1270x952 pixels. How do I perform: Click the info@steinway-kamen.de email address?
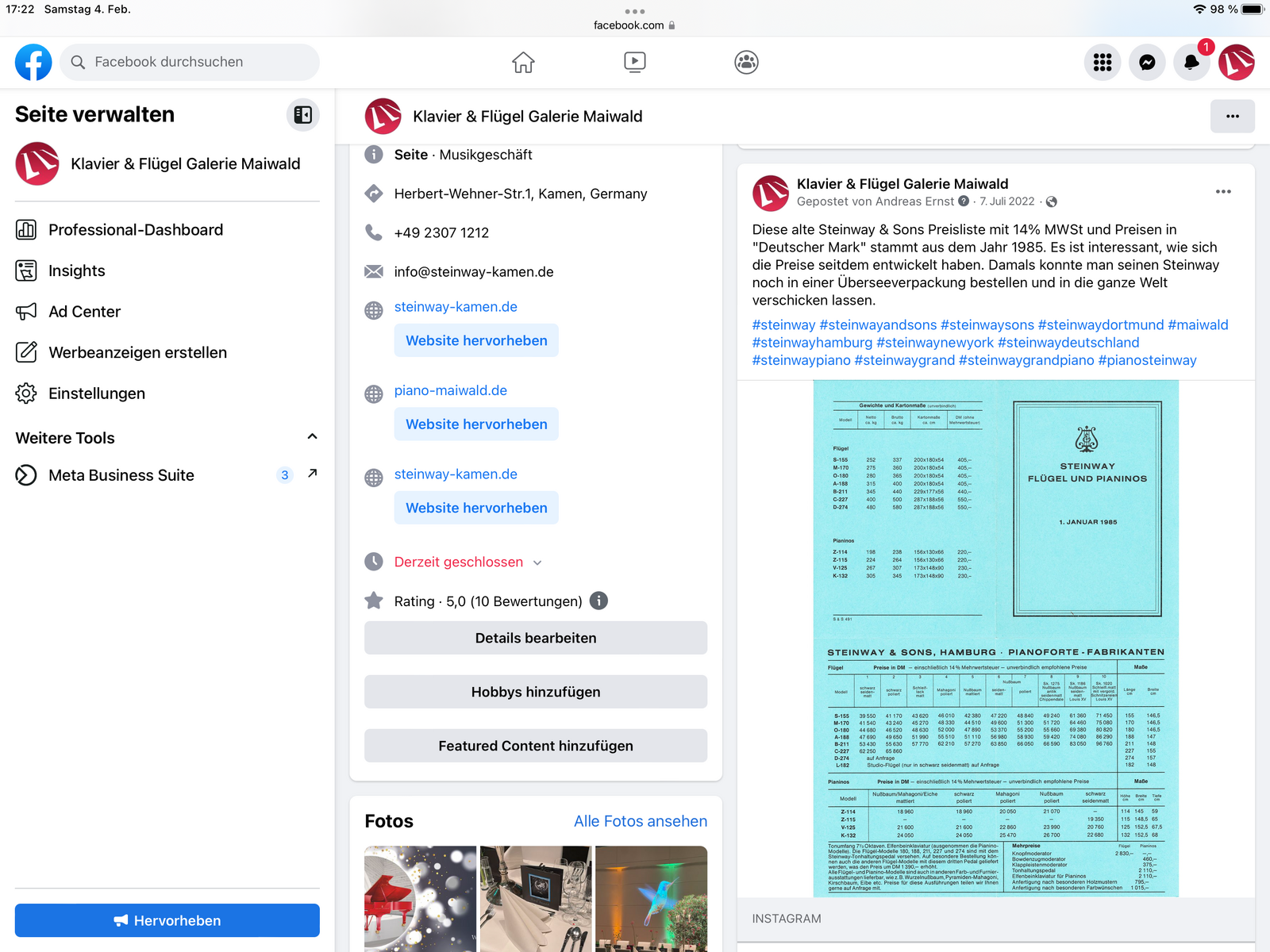coord(474,271)
